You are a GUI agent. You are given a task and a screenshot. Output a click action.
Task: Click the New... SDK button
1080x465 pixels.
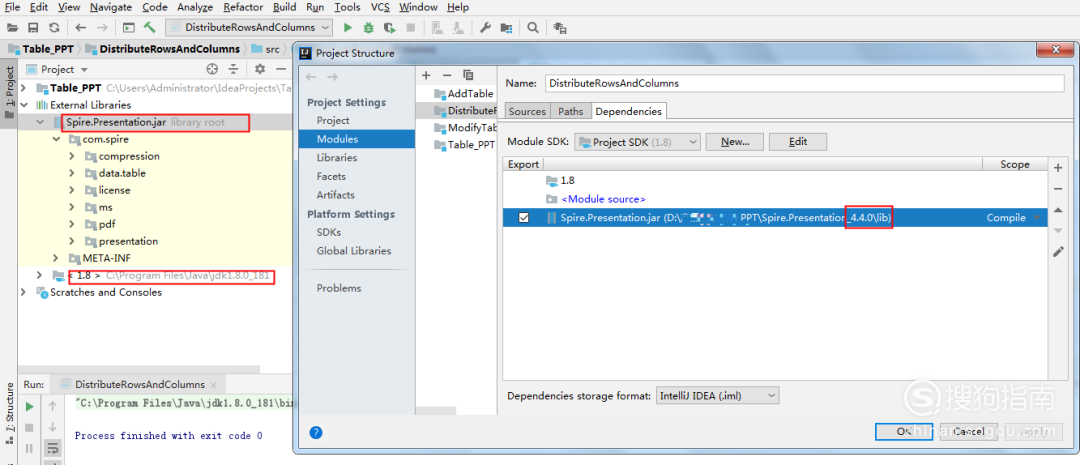click(x=735, y=142)
